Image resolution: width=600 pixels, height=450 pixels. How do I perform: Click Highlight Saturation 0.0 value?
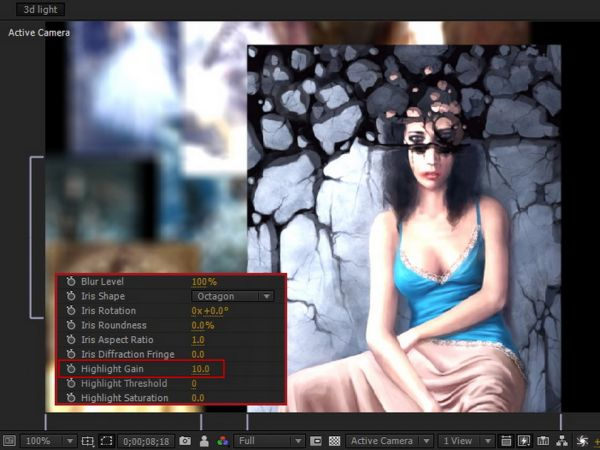(198, 398)
